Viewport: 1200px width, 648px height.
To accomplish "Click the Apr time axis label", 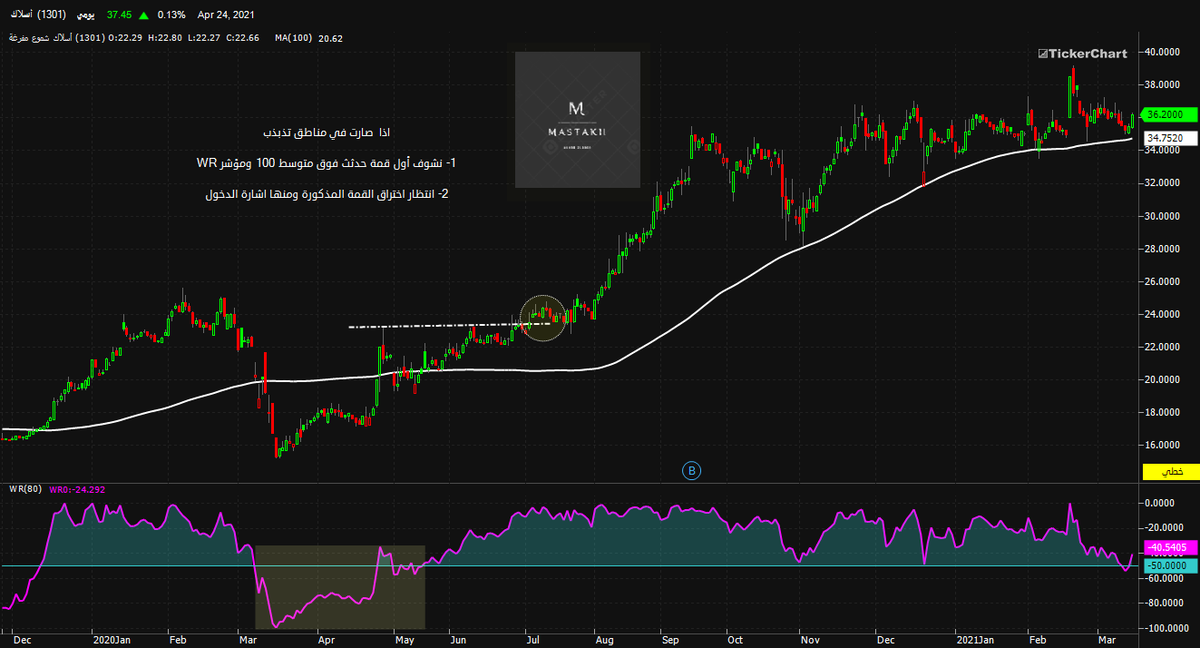I will 326,638.
